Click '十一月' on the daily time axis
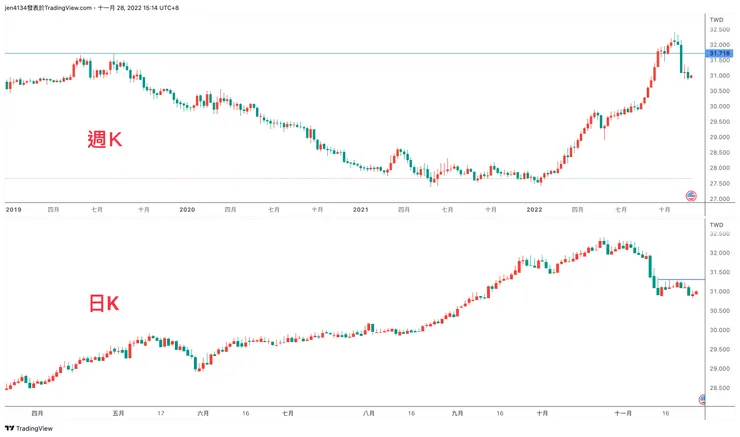This screenshot has width=740, height=437. pyautogui.click(x=623, y=413)
